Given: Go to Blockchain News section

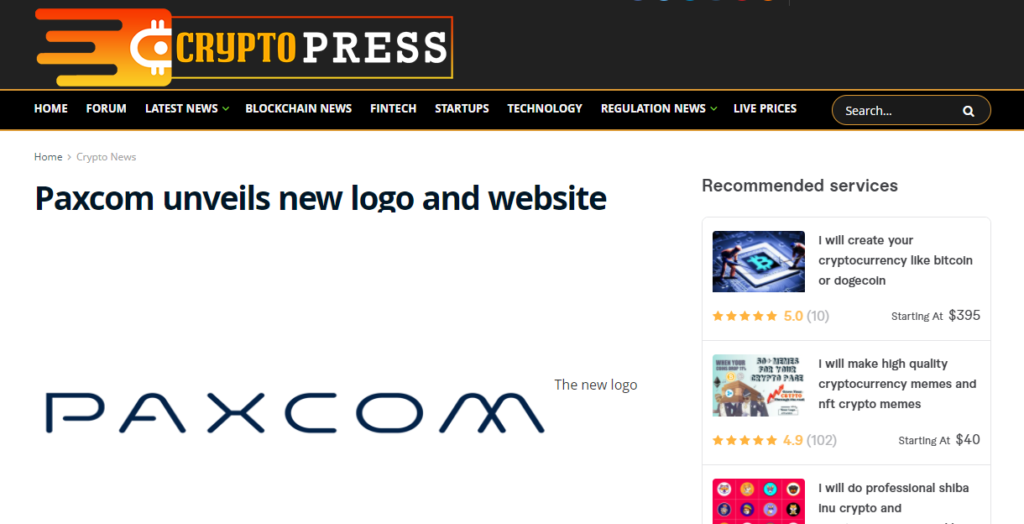Looking at the screenshot, I should [x=298, y=108].
